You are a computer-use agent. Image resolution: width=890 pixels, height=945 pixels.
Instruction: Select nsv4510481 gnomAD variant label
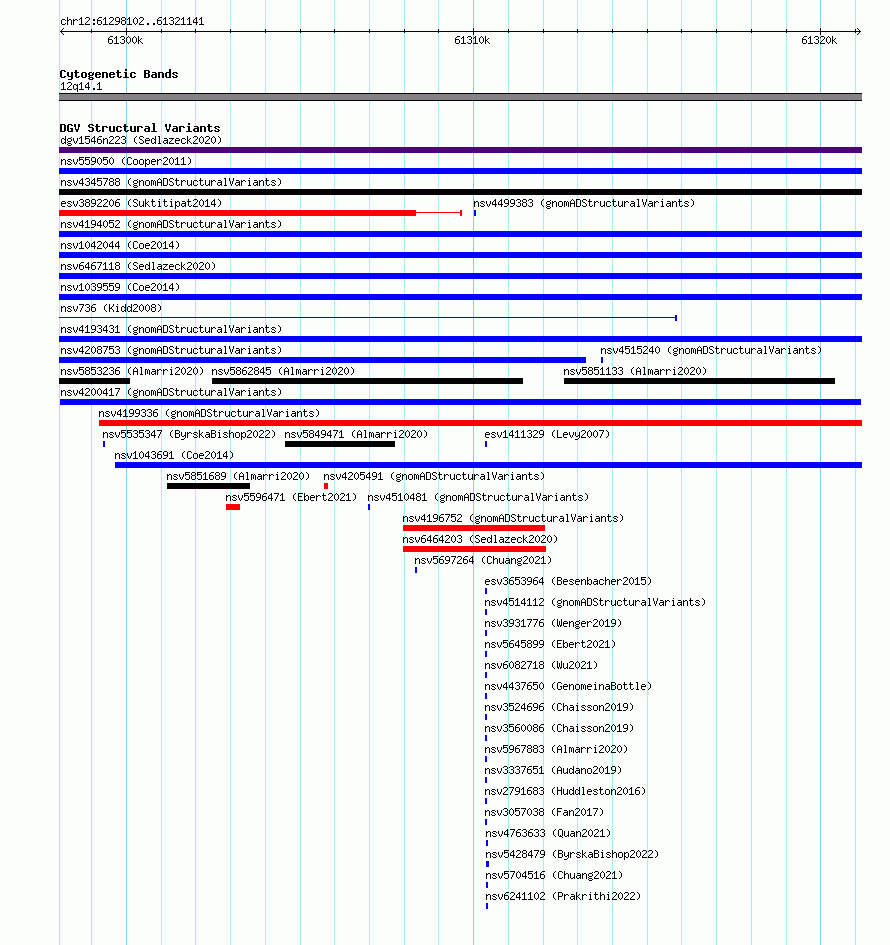point(478,498)
